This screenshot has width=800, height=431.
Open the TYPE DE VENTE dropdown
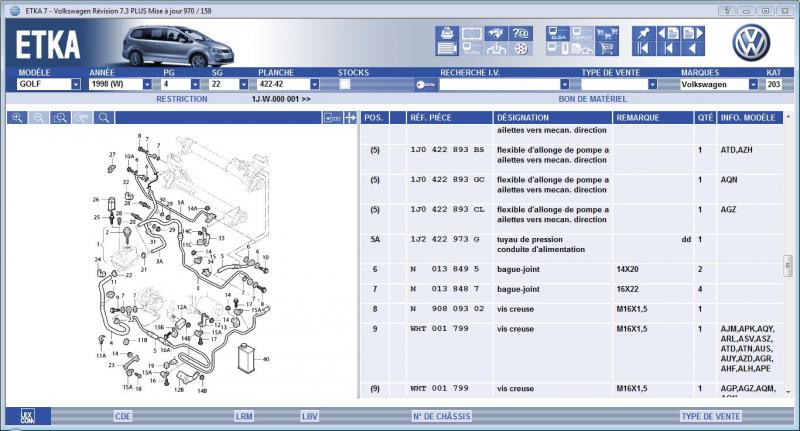(x=652, y=84)
